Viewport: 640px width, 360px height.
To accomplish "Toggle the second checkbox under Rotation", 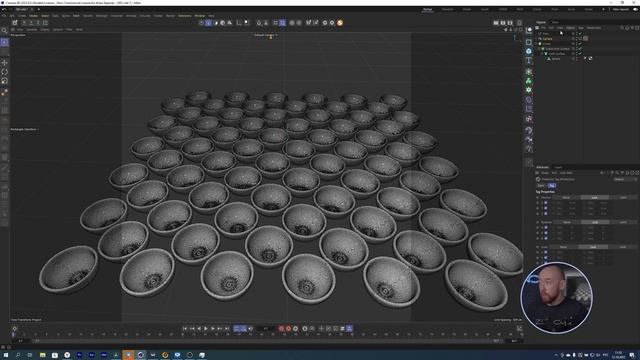I will coord(546,233).
